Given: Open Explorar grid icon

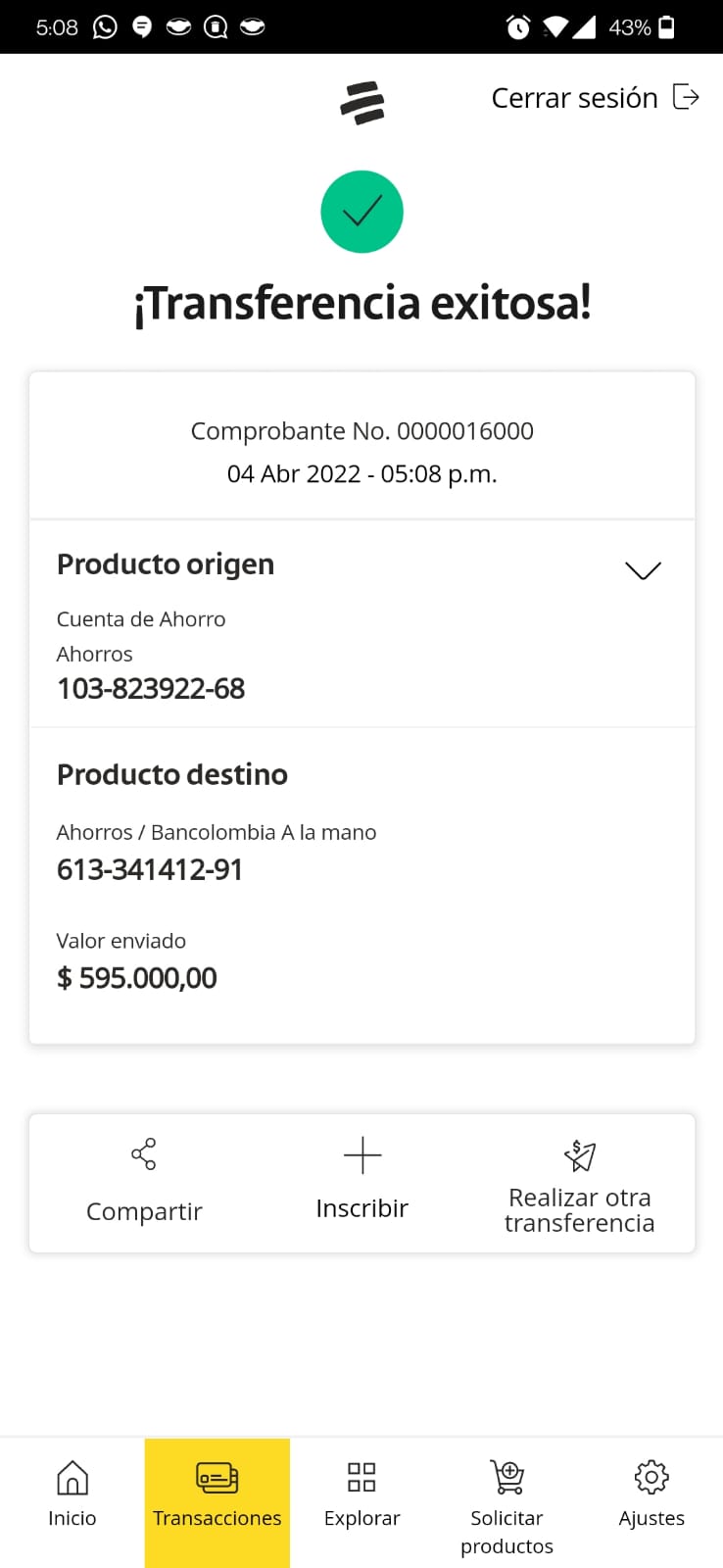Looking at the screenshot, I should (361, 1477).
